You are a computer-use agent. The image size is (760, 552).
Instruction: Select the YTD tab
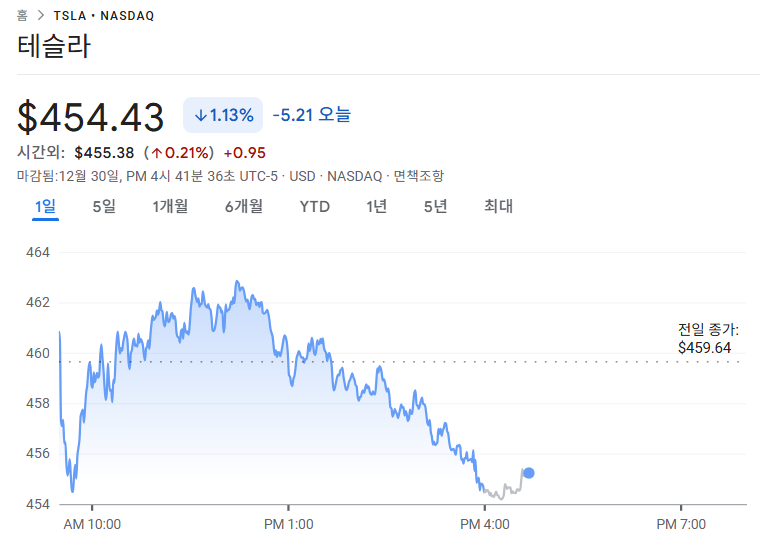click(314, 207)
